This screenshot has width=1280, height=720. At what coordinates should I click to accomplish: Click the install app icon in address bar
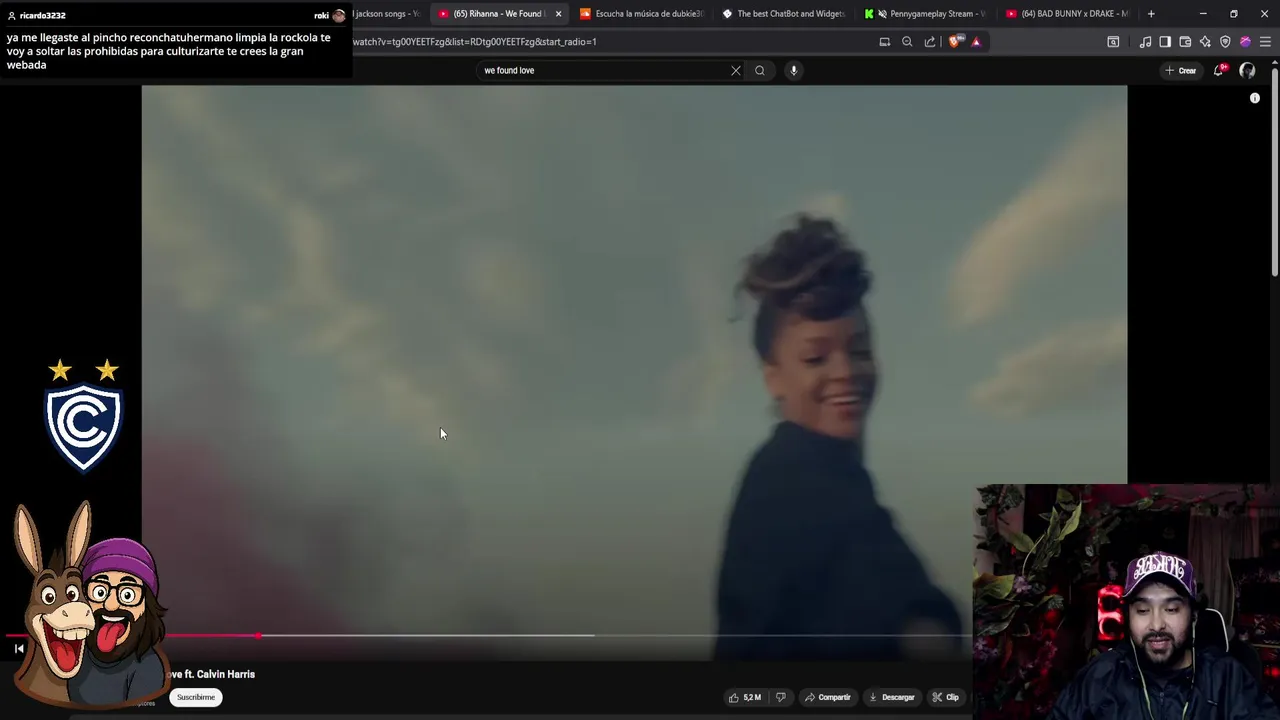pyautogui.click(x=884, y=42)
